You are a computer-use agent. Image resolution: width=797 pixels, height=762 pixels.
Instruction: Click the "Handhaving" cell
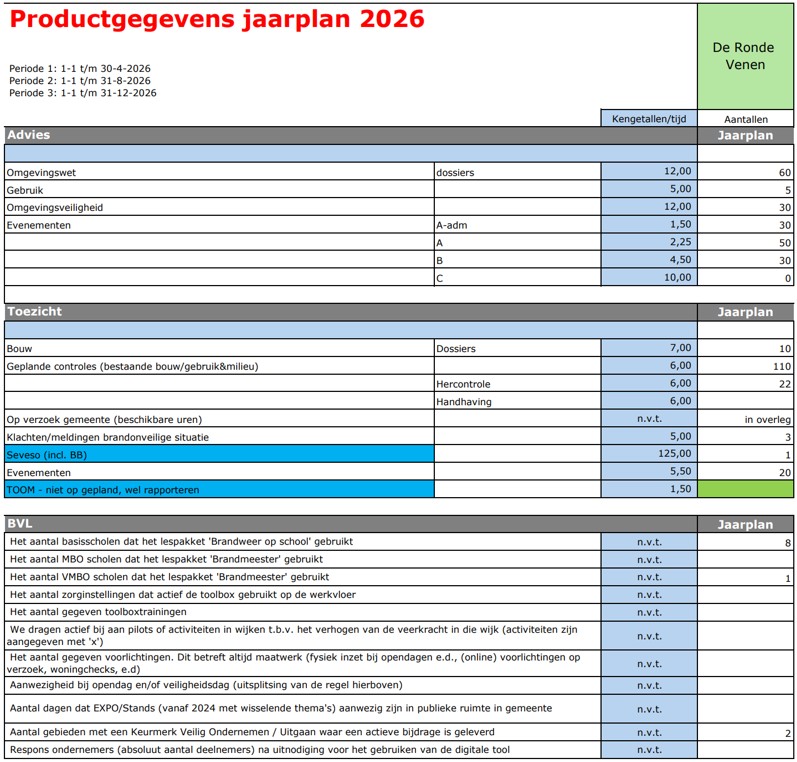[x=464, y=401]
